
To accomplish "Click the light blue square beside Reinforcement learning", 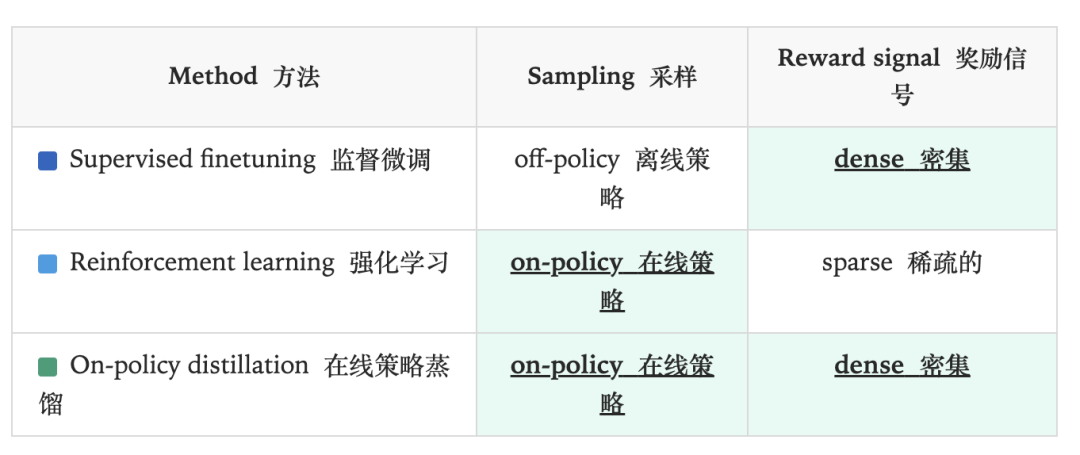I will 47,264.
